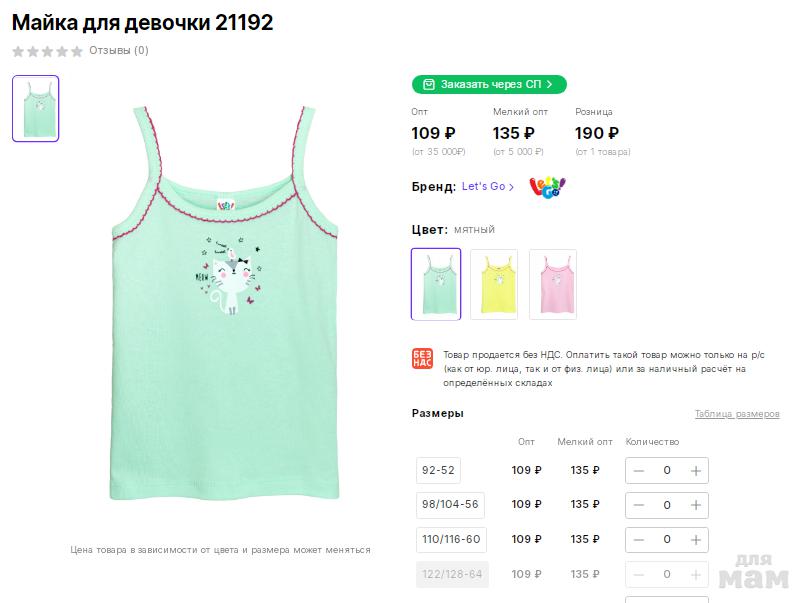Screen dimensions: 804x603
Task: Open the 'Отзывы (0)' reviews link
Action: [x=119, y=51]
